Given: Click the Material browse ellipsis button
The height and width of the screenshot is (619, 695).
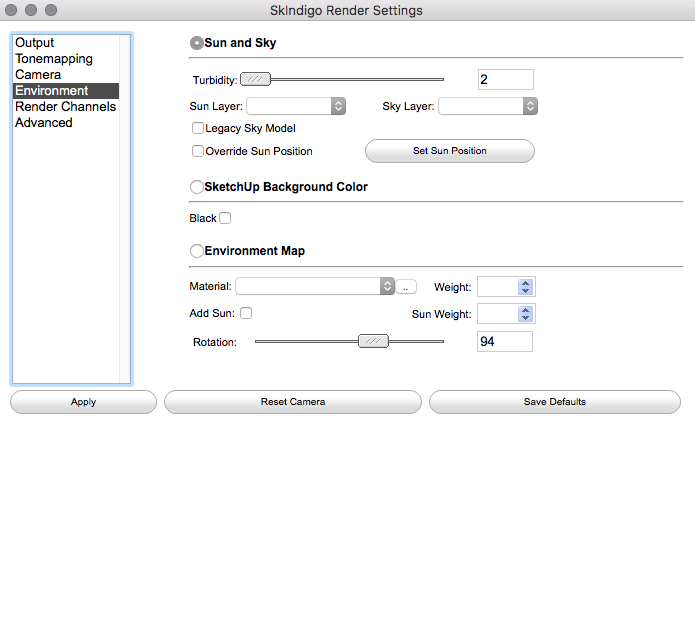Looking at the screenshot, I should [x=406, y=287].
